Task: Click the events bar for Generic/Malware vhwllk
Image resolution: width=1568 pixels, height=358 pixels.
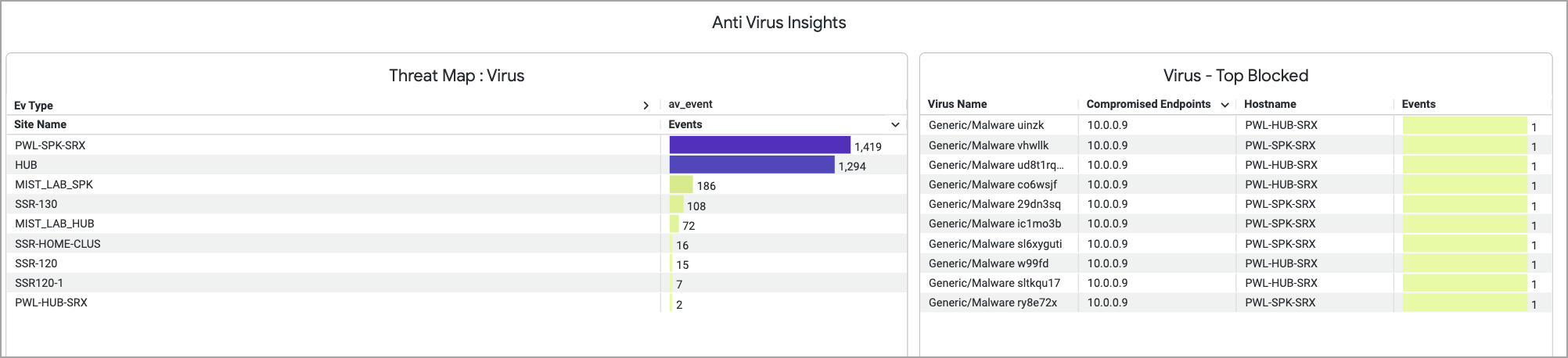Action: point(1465,145)
